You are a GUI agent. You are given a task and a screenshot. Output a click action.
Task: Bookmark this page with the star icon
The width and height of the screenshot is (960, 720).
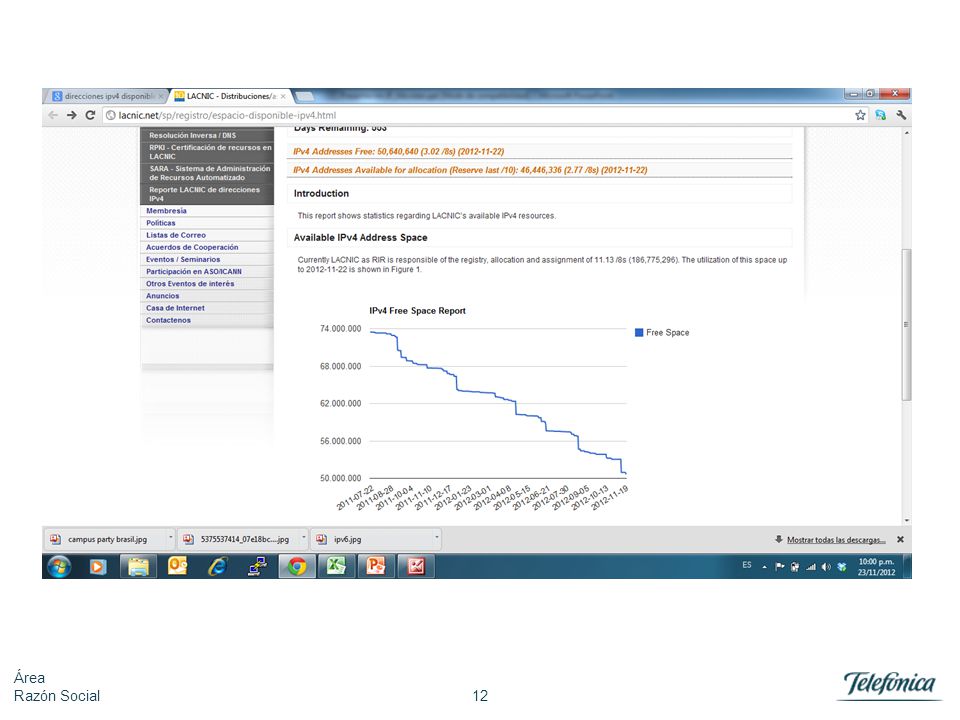860,115
